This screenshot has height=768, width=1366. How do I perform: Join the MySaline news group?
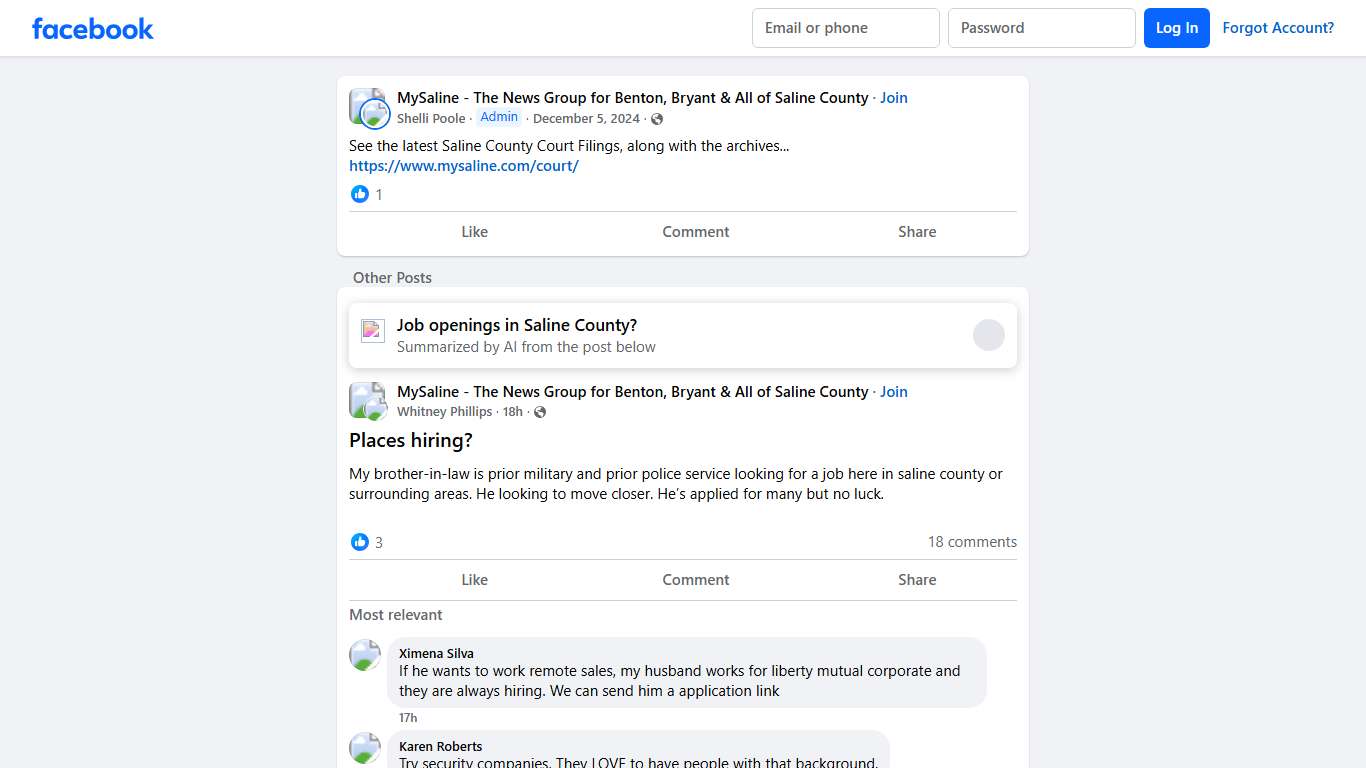[893, 97]
